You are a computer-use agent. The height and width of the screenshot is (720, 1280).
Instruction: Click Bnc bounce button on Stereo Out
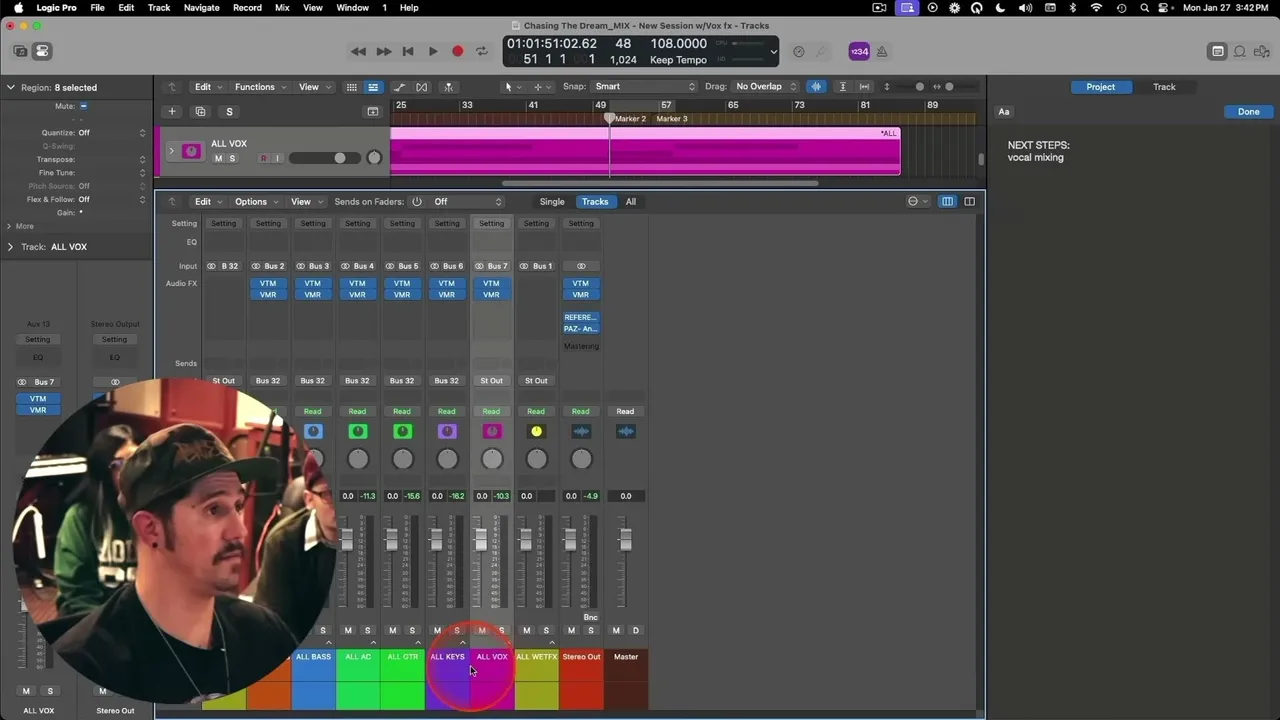point(590,617)
